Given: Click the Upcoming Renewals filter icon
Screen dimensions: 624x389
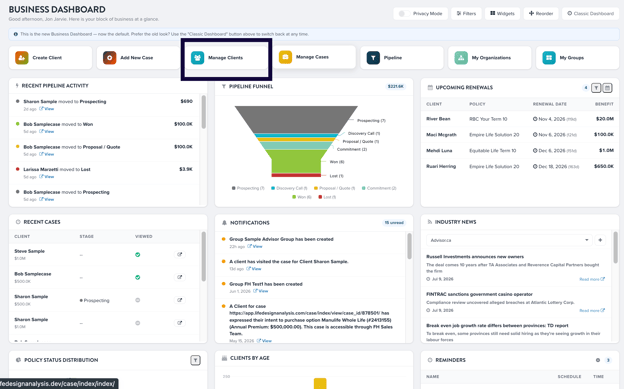Looking at the screenshot, I should point(596,88).
